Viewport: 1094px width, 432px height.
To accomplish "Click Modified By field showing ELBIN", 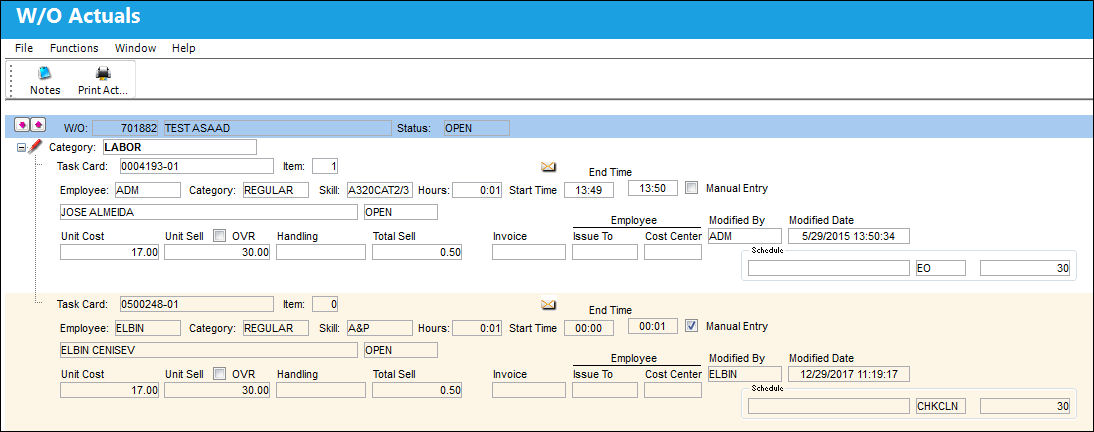I will (x=744, y=375).
